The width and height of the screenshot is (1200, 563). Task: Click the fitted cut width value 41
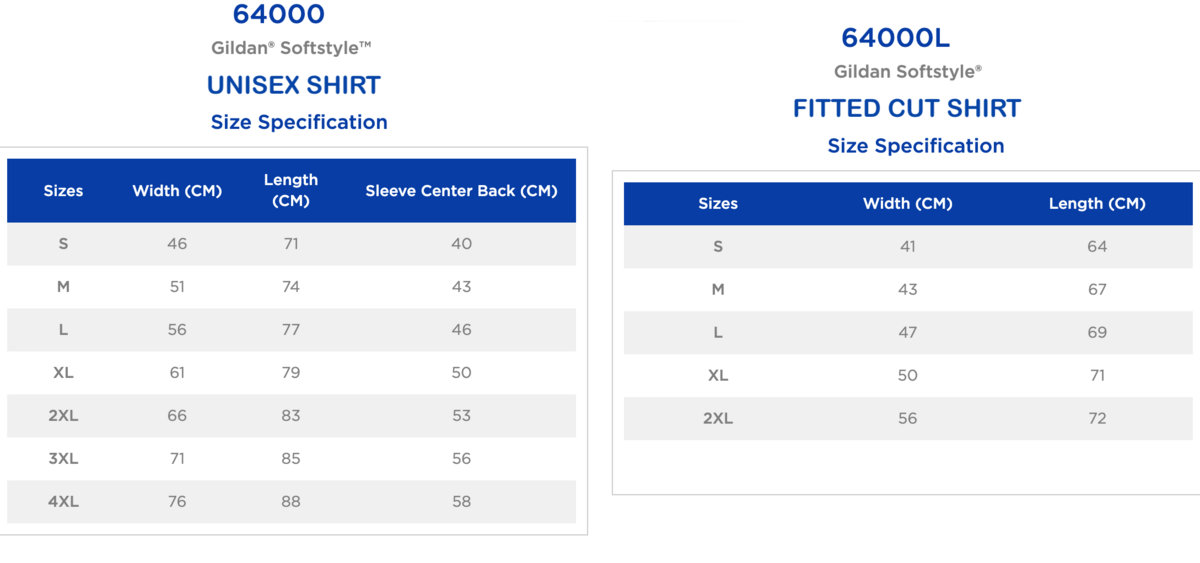[x=907, y=246]
